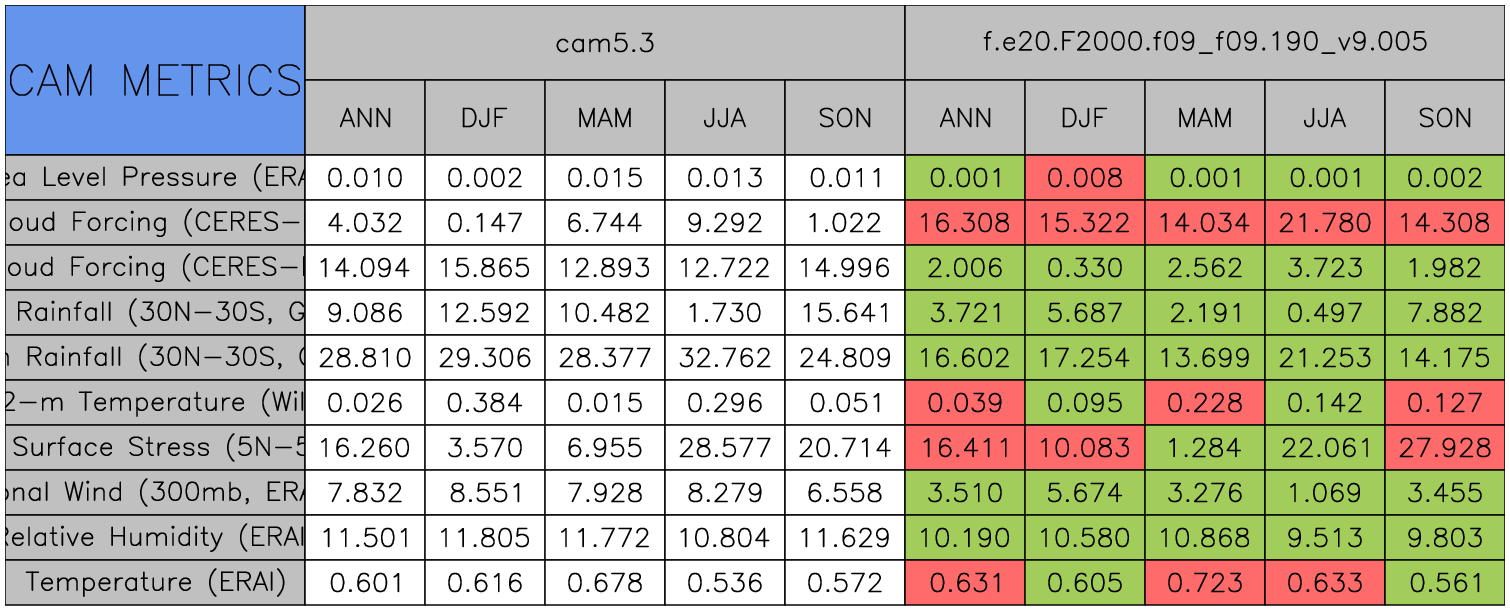
Task: Select the red cell with value 0.008
Action: 1085,178
